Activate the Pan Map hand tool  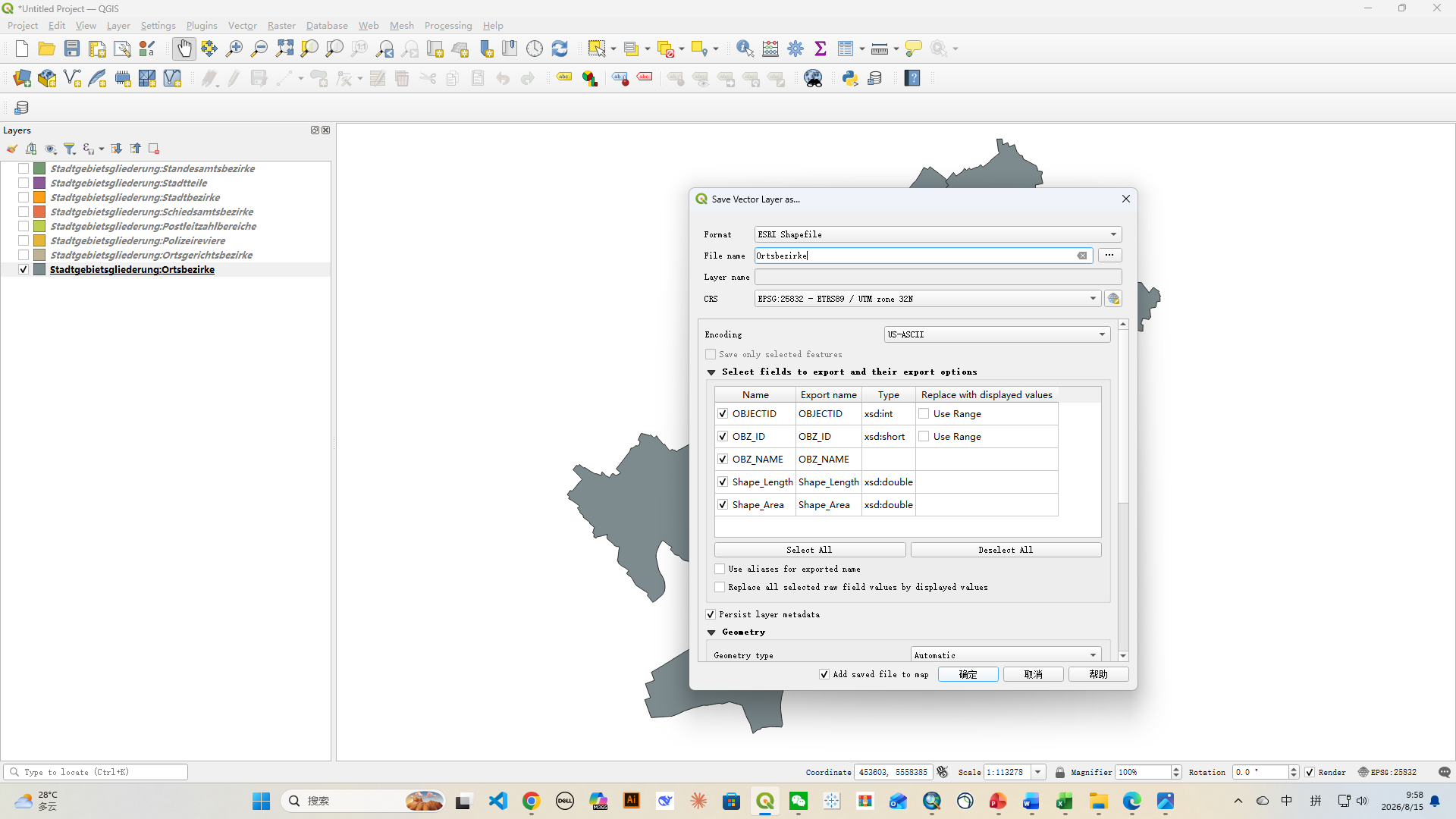click(184, 49)
